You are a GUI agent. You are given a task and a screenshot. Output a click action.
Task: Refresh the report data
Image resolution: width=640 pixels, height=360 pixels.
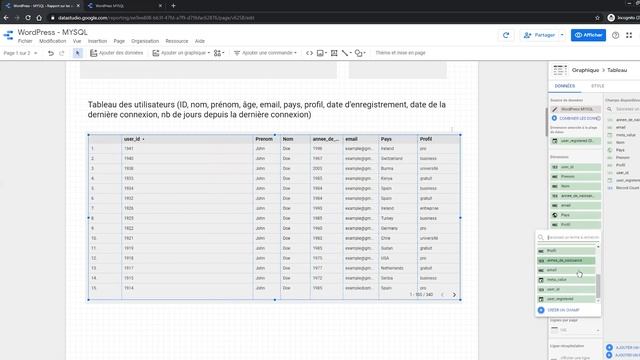506,35
